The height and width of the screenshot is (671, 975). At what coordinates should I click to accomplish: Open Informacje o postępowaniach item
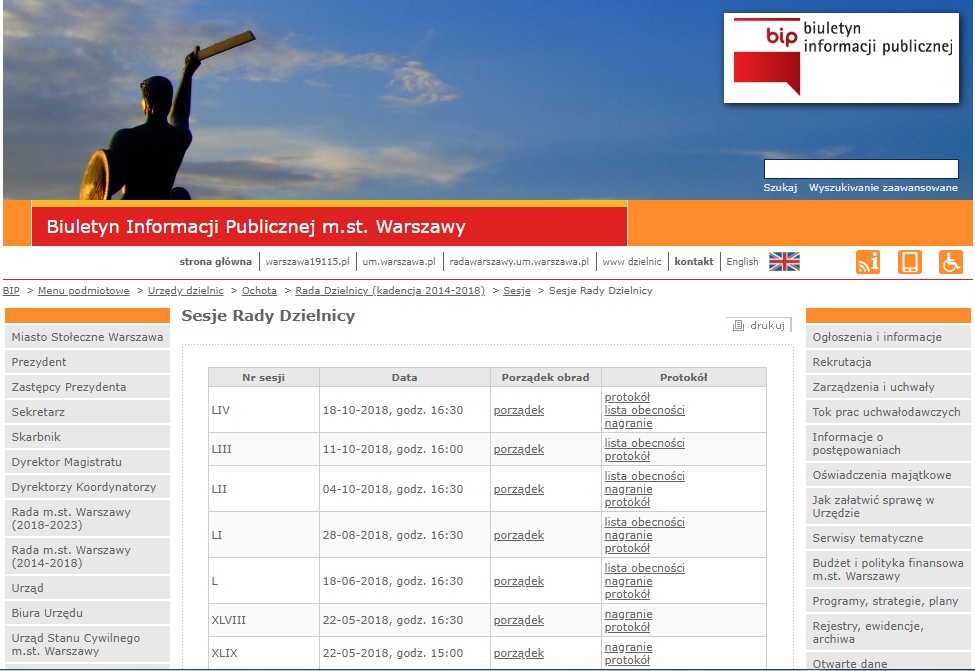(x=888, y=443)
